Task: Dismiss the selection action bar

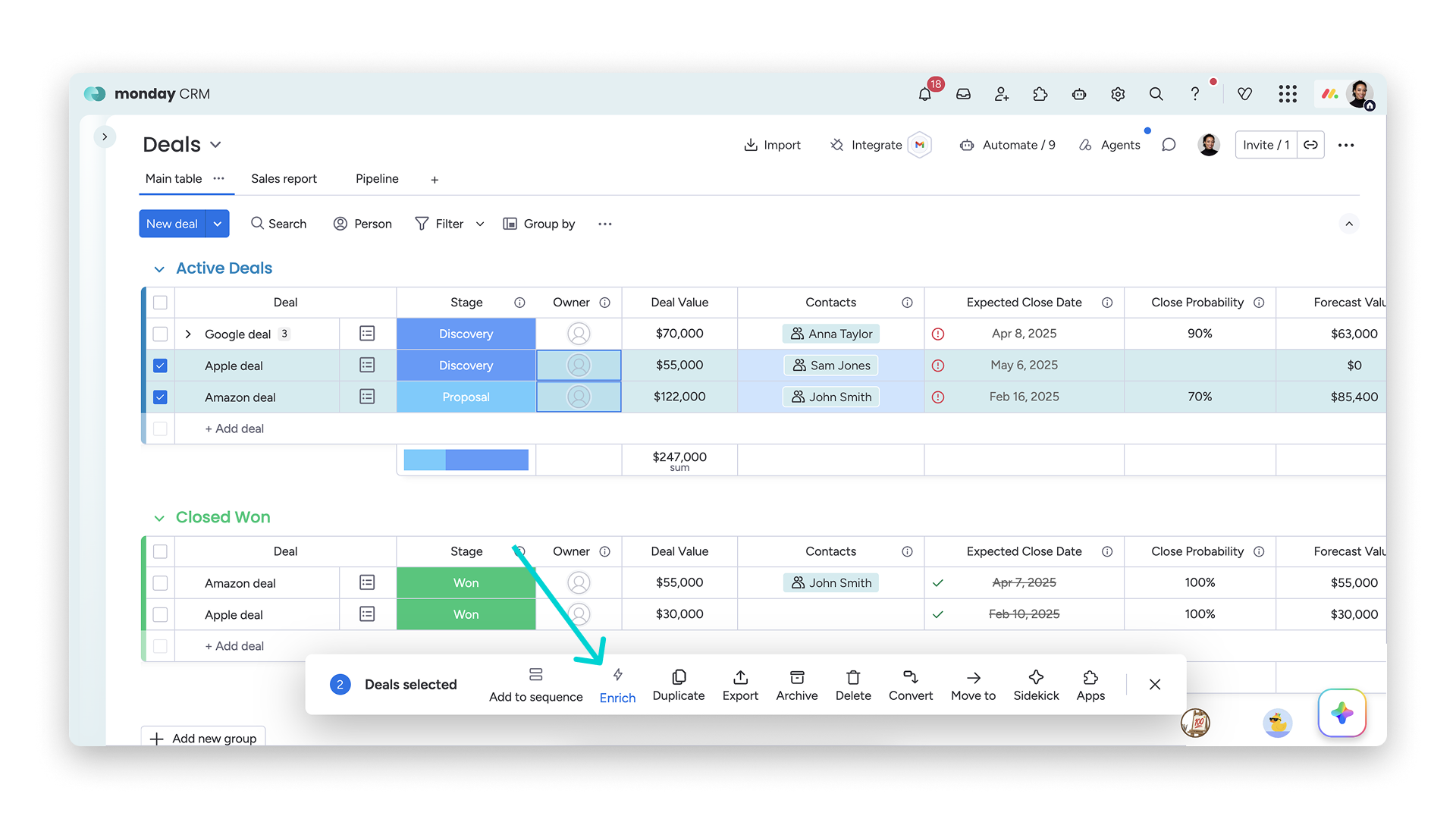Action: (1155, 685)
